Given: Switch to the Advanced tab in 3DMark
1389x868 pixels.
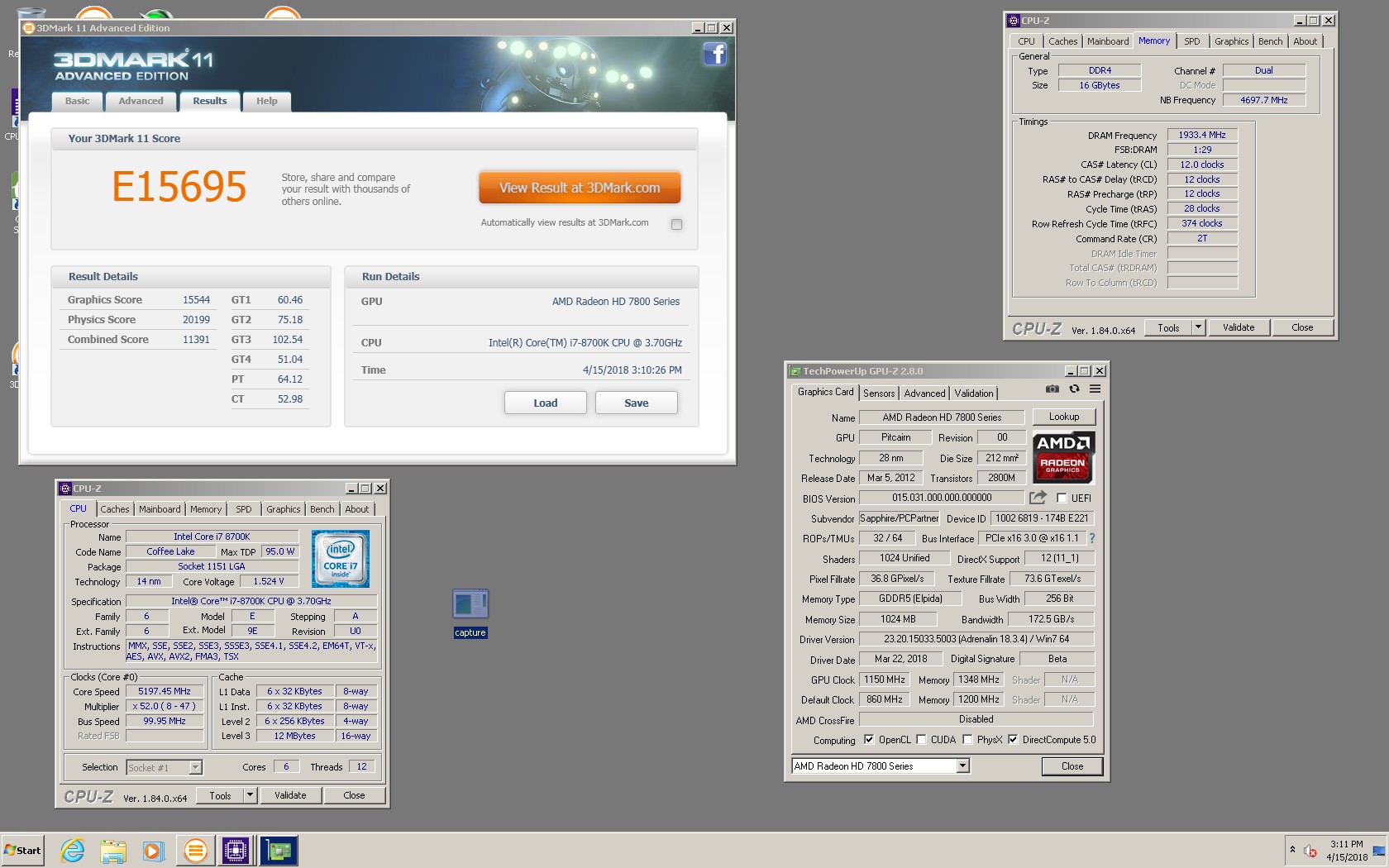Looking at the screenshot, I should [141, 101].
